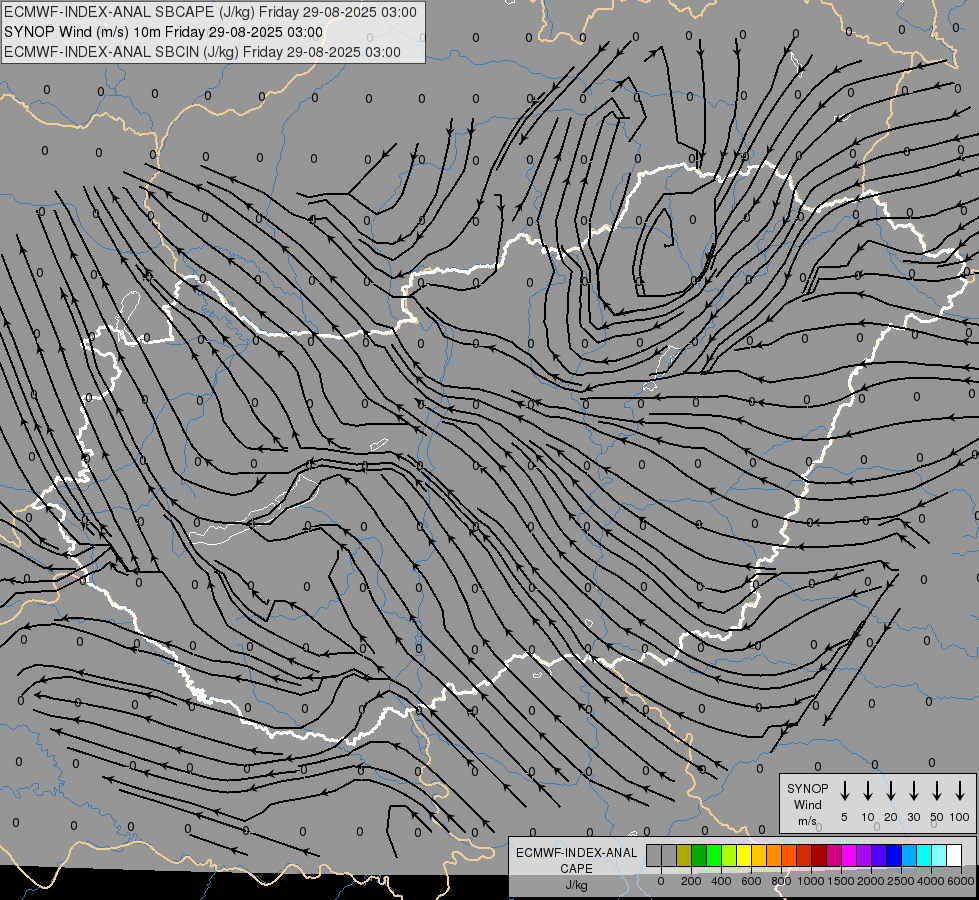Click the SBCIN title line
Viewport: 979px width, 900px height.
[202, 52]
